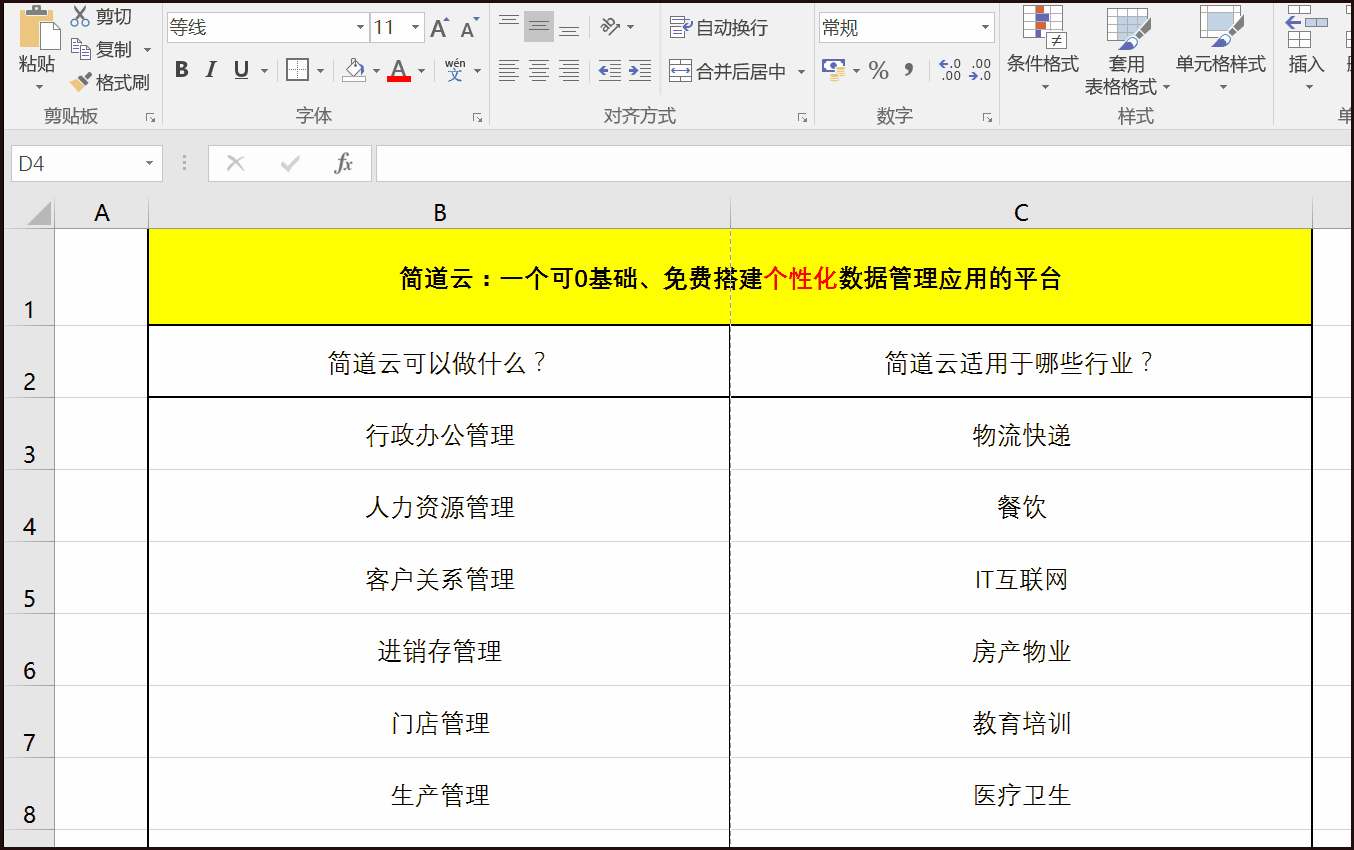1354x850 pixels.
Task: Click the increase indent icon
Action: tap(640, 70)
